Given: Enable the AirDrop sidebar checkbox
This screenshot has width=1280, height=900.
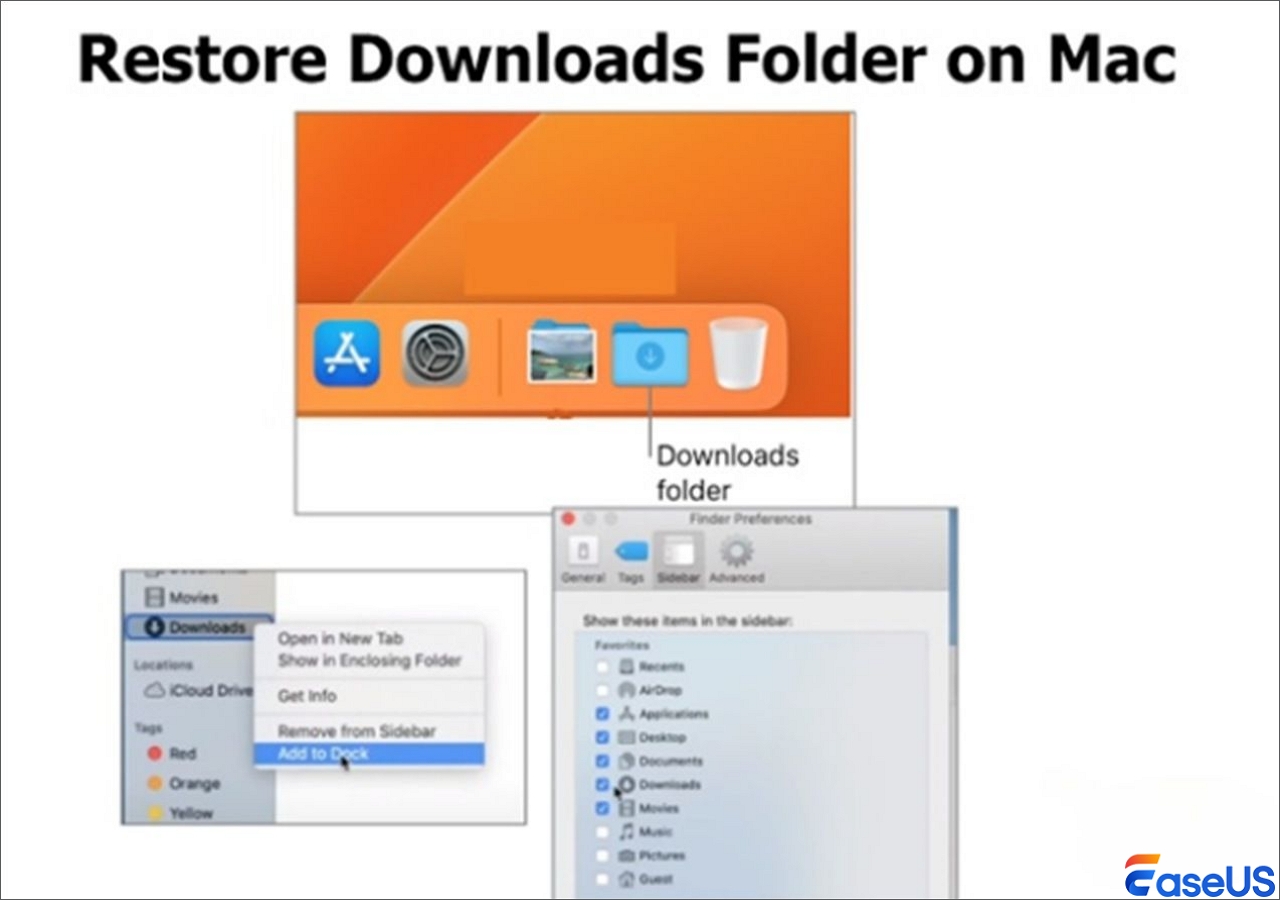Looking at the screenshot, I should (602, 690).
